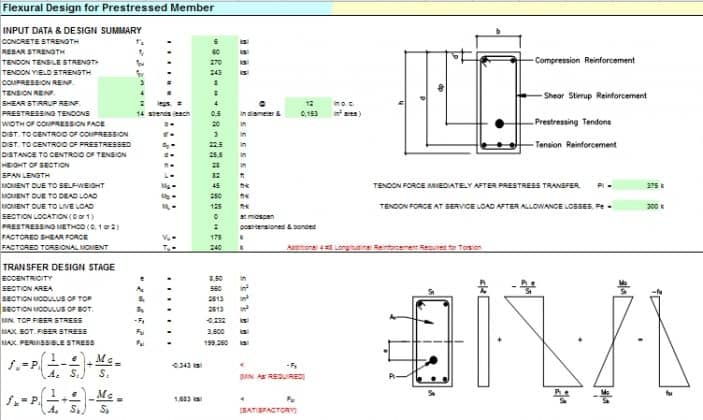Click the tendon yield strength value 243

(215, 73)
